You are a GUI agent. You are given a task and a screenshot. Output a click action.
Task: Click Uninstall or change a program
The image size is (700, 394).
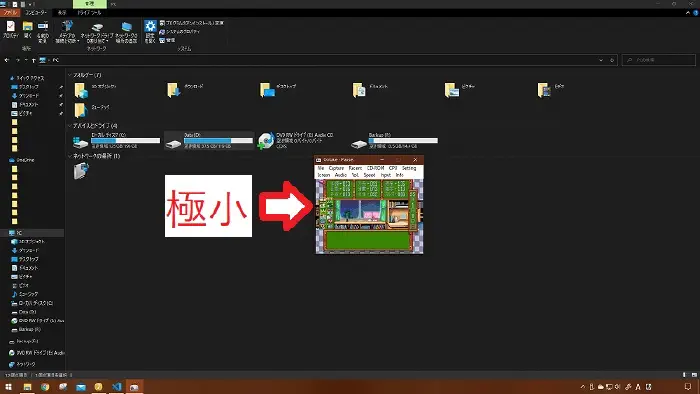(x=192, y=23)
